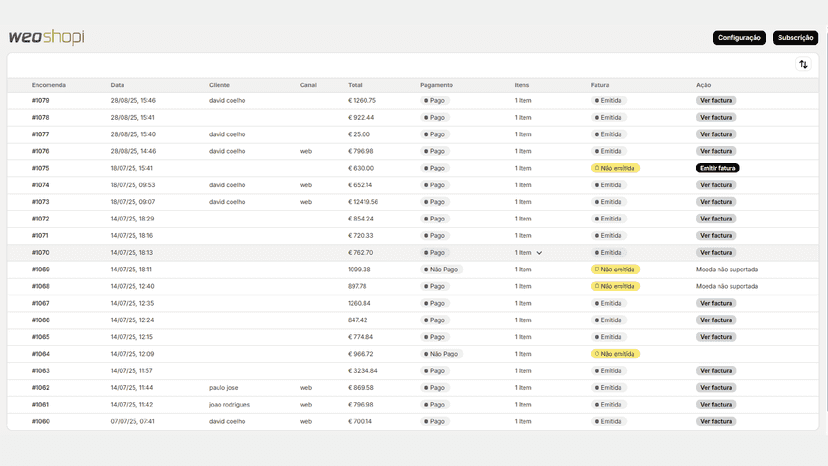Viewport: 828px width, 466px height.
Task: Click Emitir fatura for order #1075
Action: coord(717,168)
